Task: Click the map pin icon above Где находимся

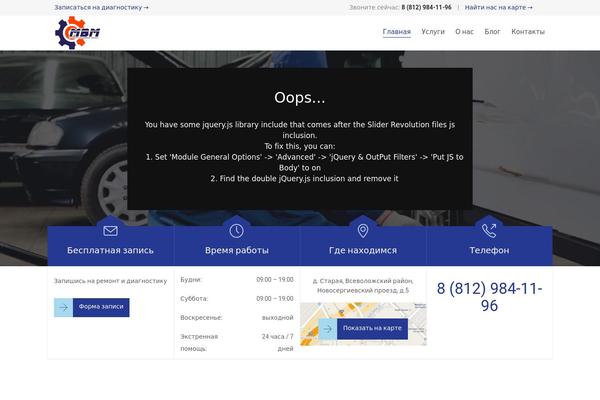Action: pos(363,231)
